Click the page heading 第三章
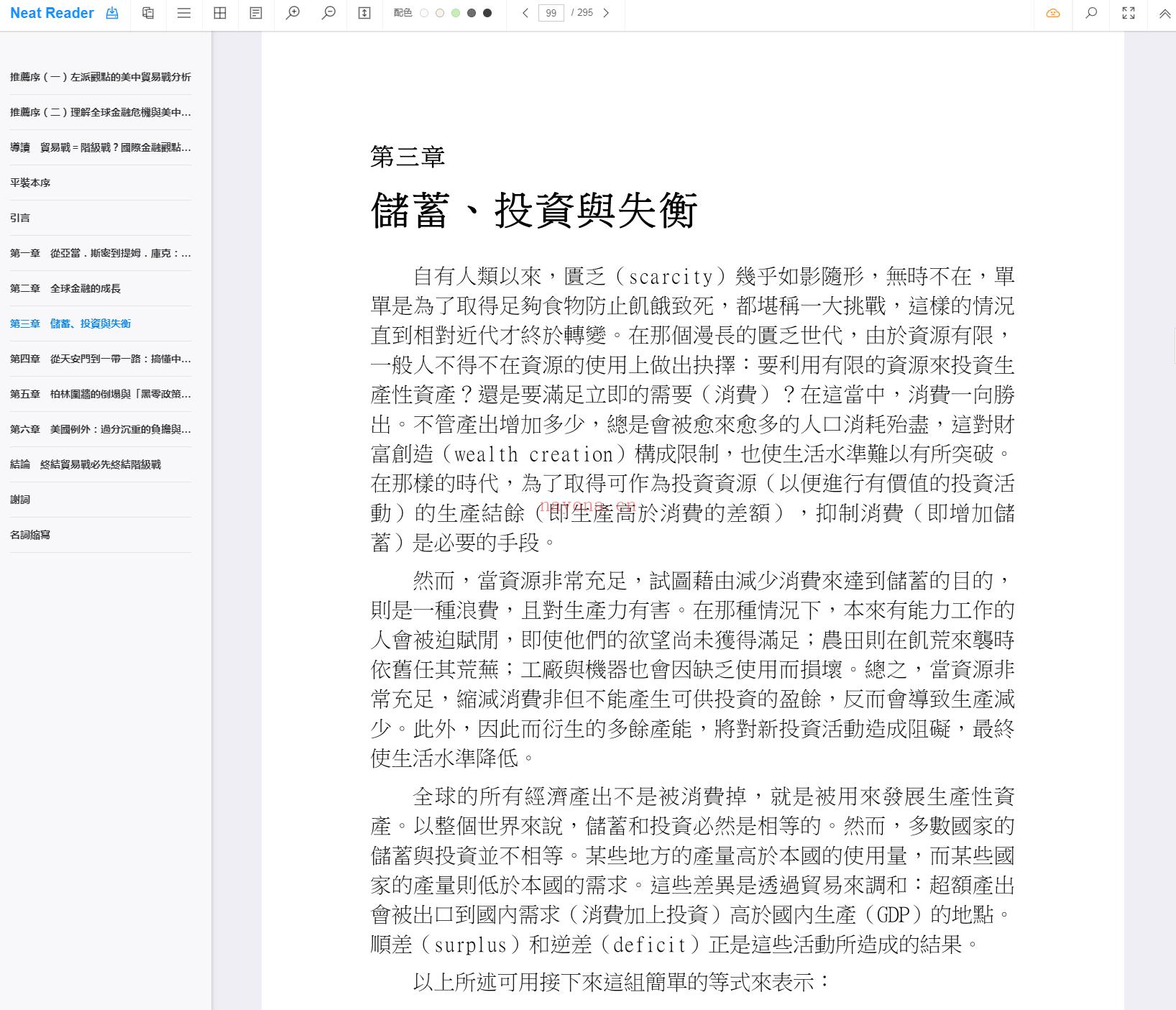Viewport: 1176px width, 1010px height. (x=408, y=156)
